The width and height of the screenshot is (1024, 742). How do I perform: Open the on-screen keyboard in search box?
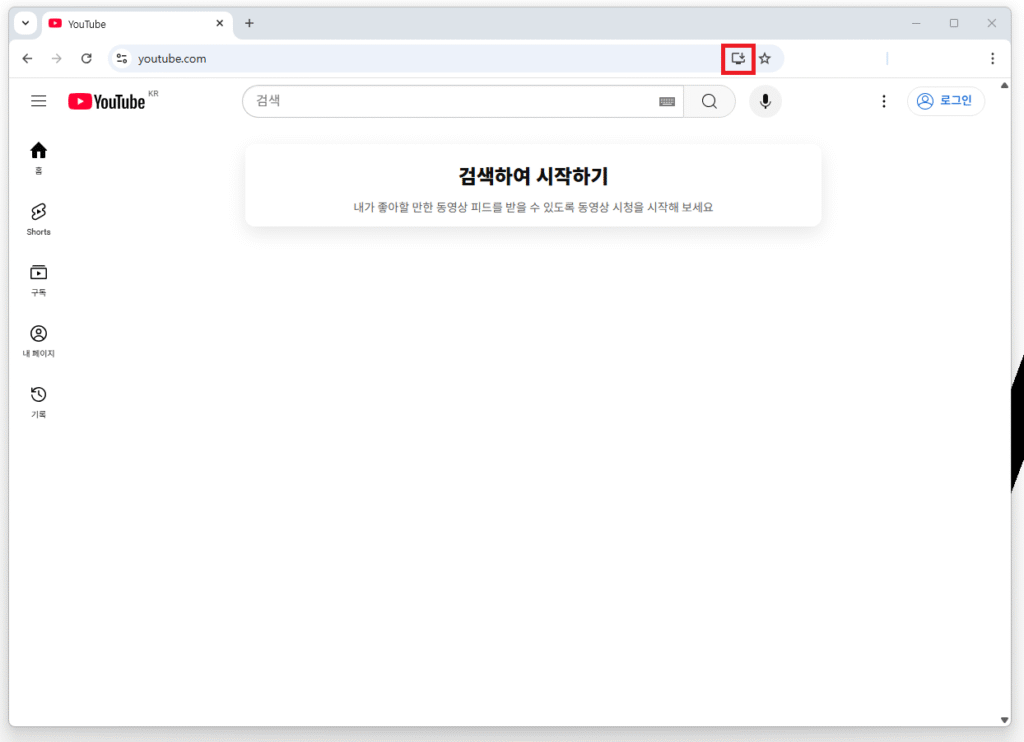pos(667,102)
